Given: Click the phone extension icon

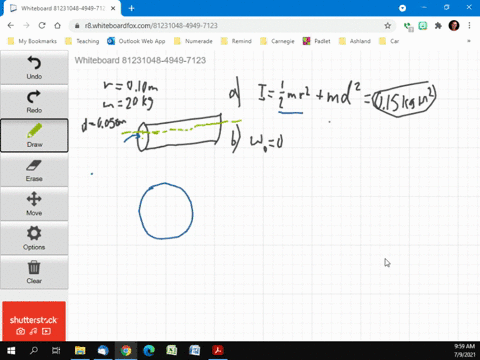Looking at the screenshot, I should tap(408, 26).
